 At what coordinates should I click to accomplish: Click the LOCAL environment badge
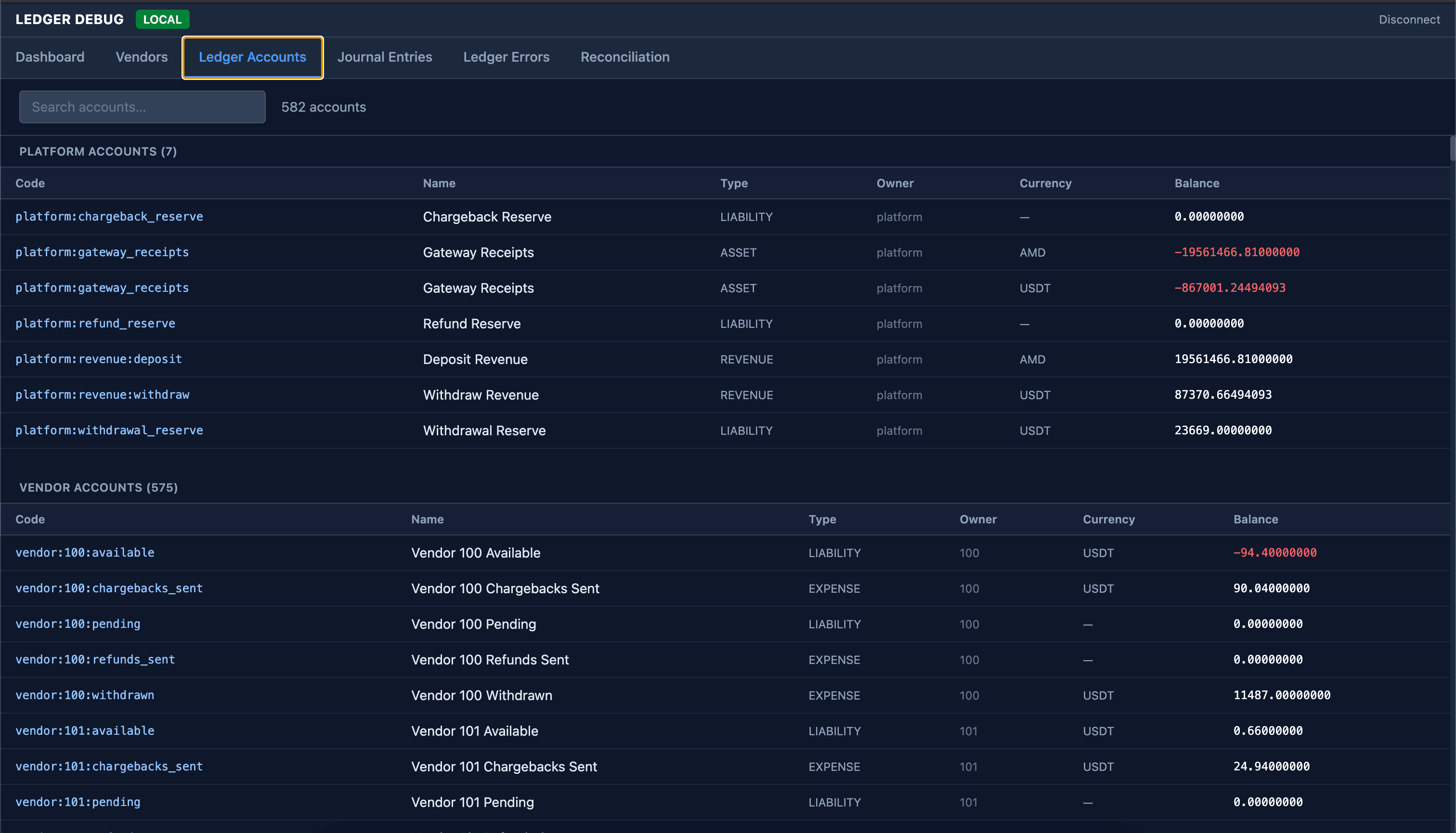(x=162, y=19)
